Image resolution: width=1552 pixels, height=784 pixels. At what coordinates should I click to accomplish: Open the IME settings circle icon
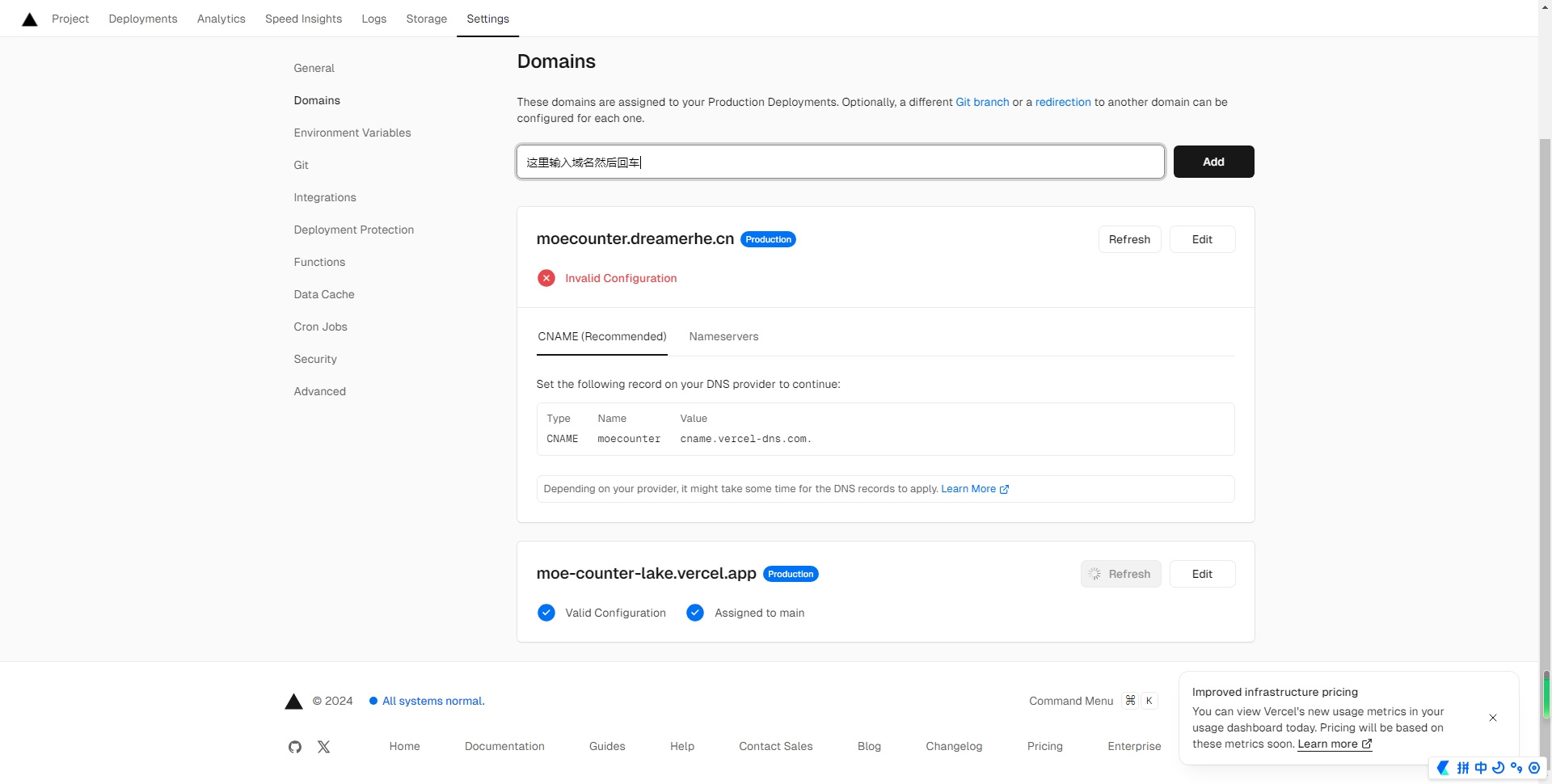tap(1534, 768)
